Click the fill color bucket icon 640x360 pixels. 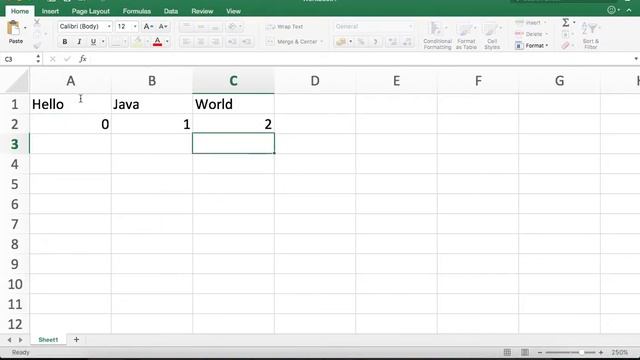point(138,42)
